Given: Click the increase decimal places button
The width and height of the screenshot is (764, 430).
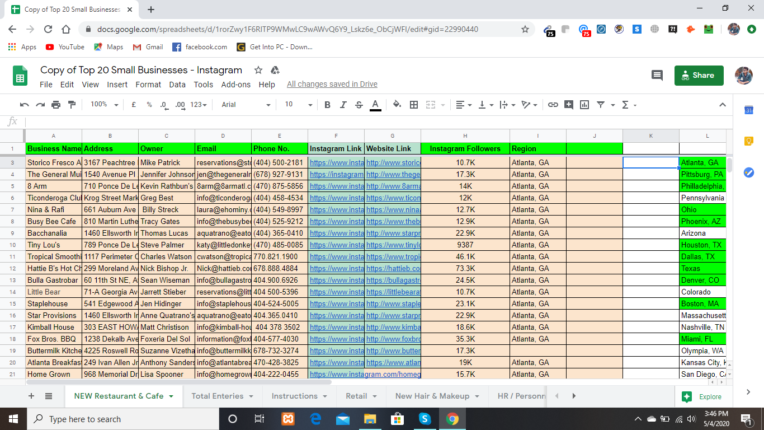Looking at the screenshot, I should coord(180,105).
